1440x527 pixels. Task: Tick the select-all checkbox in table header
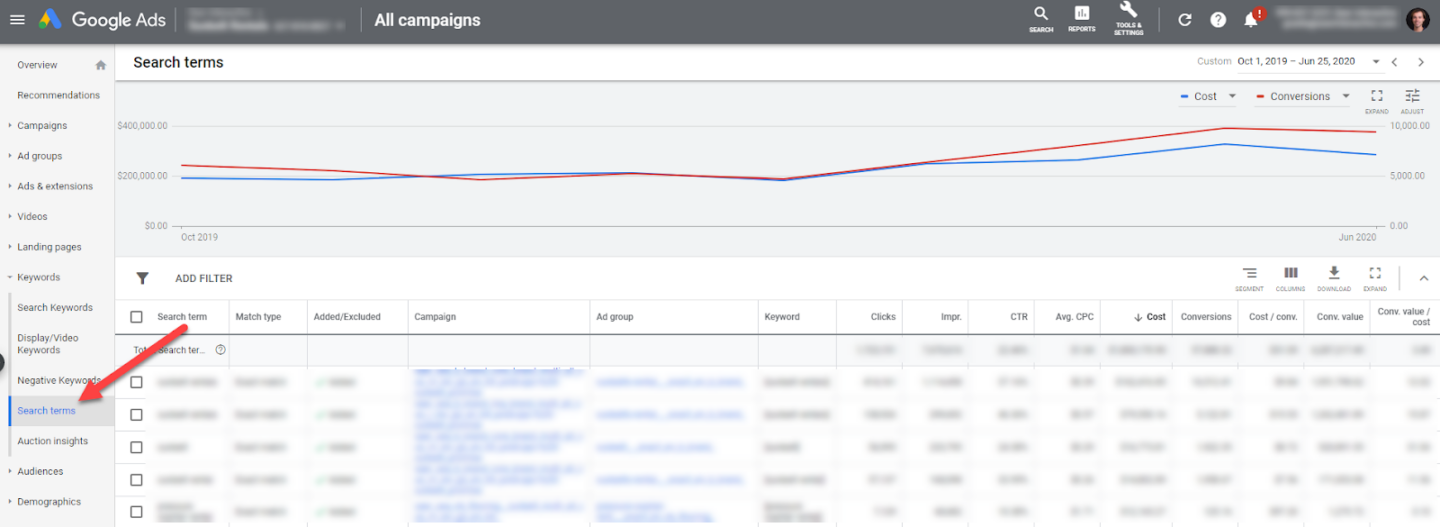pos(137,317)
